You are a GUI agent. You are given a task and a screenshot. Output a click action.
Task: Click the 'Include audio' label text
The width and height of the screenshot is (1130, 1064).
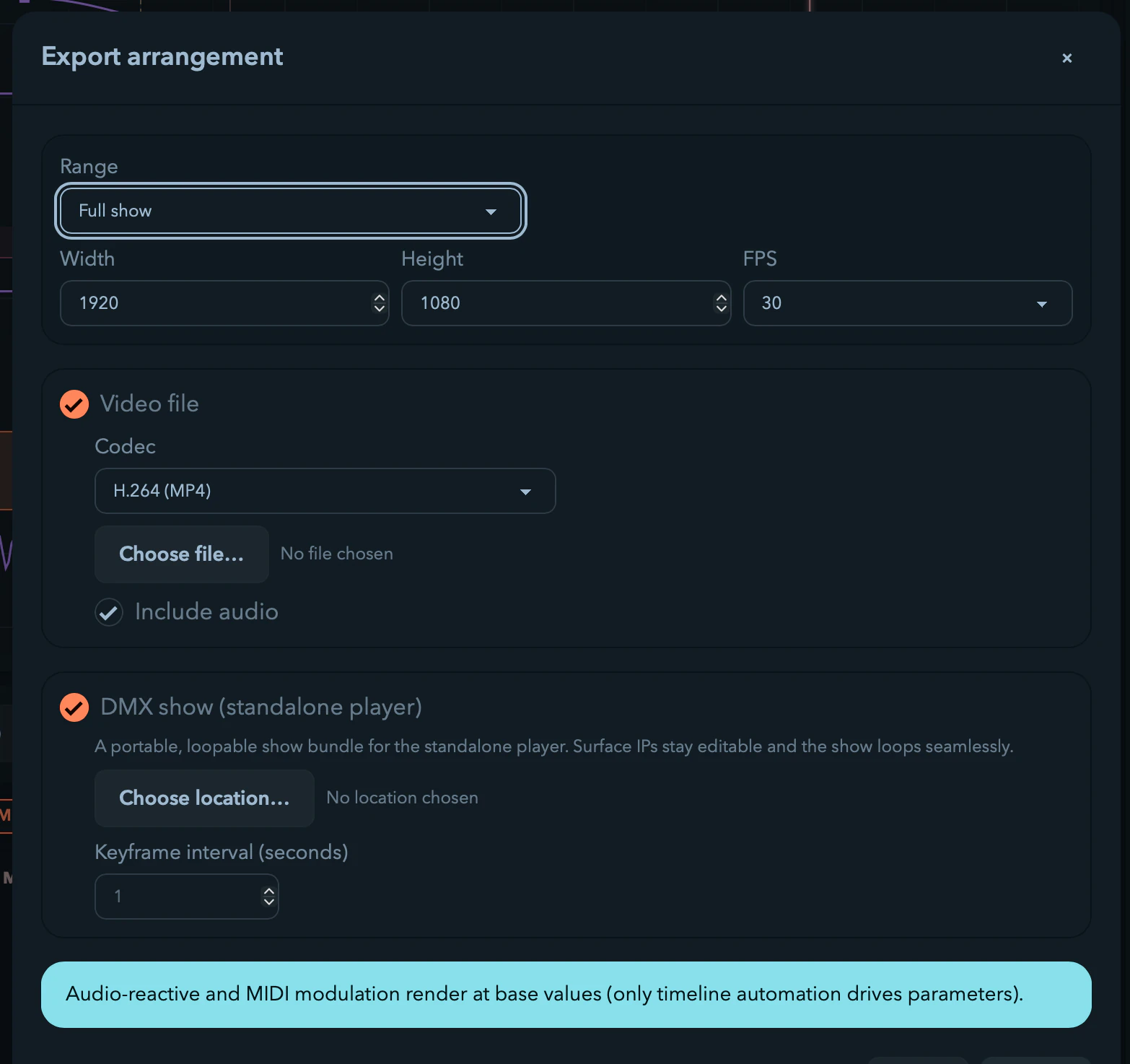tap(206, 612)
